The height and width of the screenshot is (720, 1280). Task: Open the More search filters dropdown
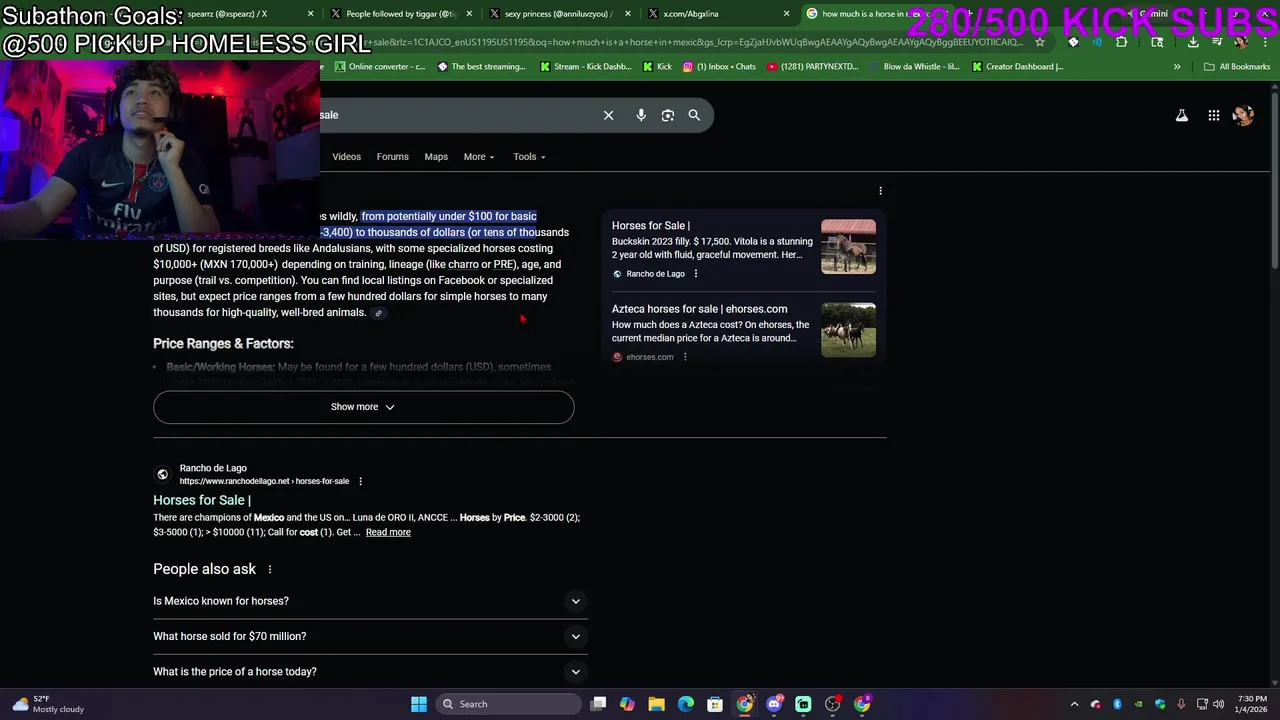coord(479,157)
